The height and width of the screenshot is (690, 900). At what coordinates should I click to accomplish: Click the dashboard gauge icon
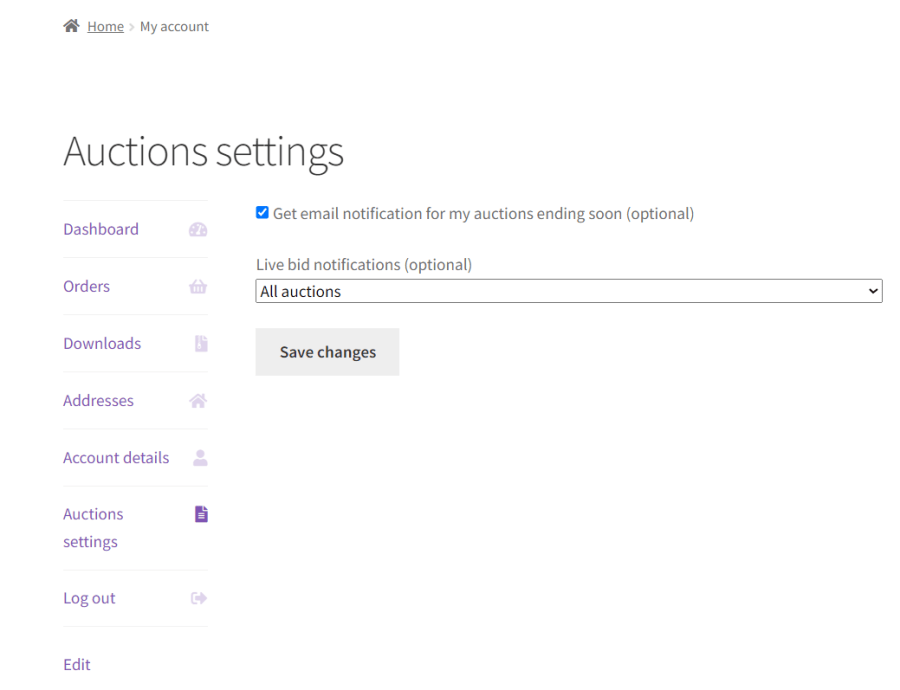pos(198,230)
